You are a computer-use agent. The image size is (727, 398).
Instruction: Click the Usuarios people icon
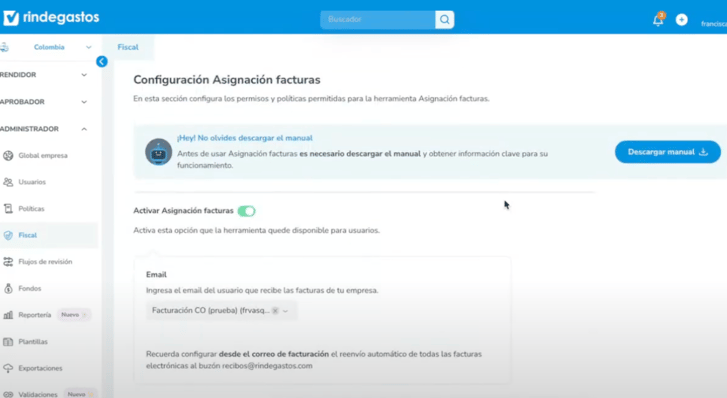[8, 182]
